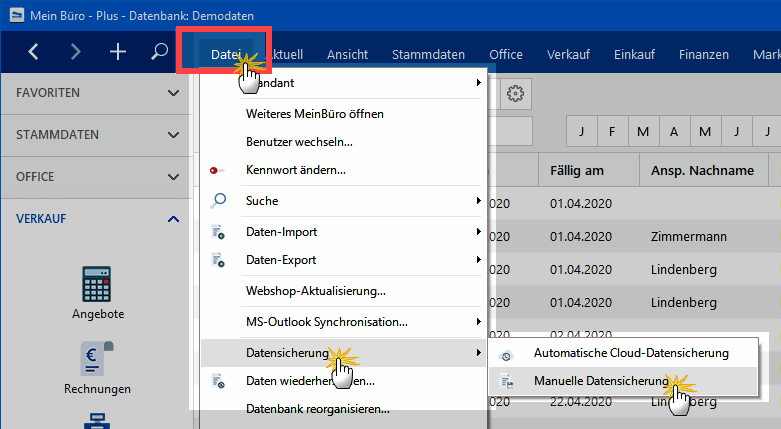Screen dimensions: 781x429
Task: Open the Daten-Export submenu
Action: point(343,260)
